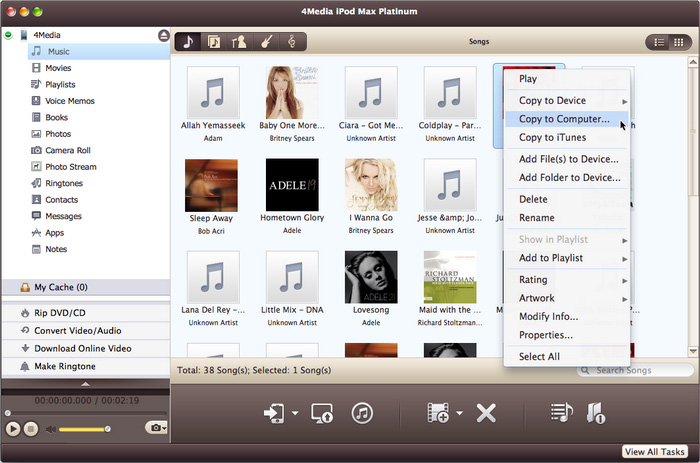
Task: Show the Albums view tab
Action: pyautogui.click(x=214, y=42)
